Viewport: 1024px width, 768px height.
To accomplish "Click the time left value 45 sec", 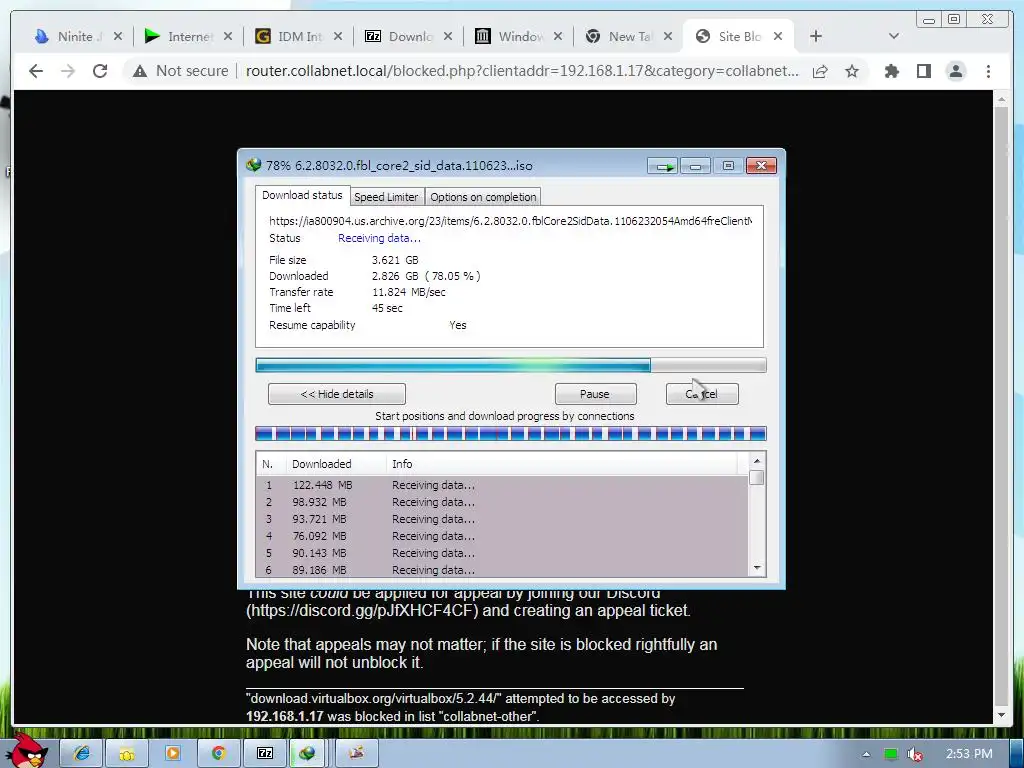I will 387,308.
